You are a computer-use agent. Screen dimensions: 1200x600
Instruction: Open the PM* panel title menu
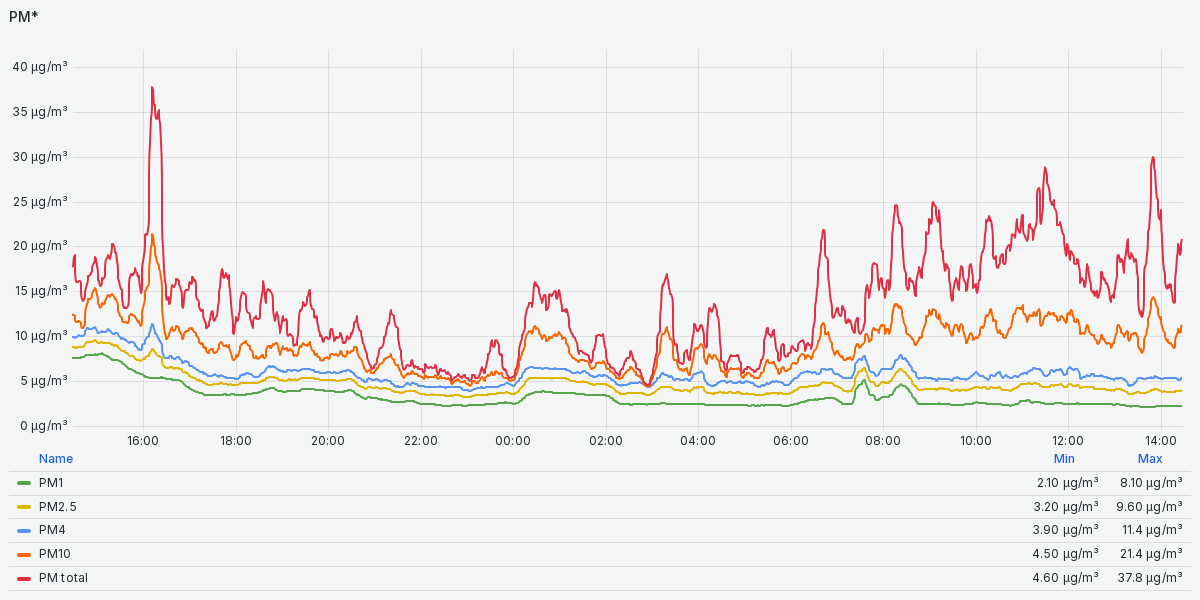(24, 17)
